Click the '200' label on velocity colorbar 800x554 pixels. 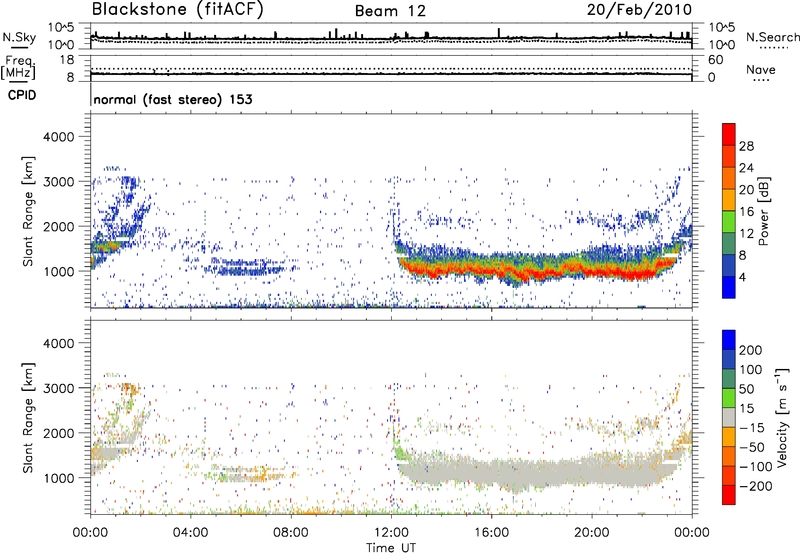[751, 350]
